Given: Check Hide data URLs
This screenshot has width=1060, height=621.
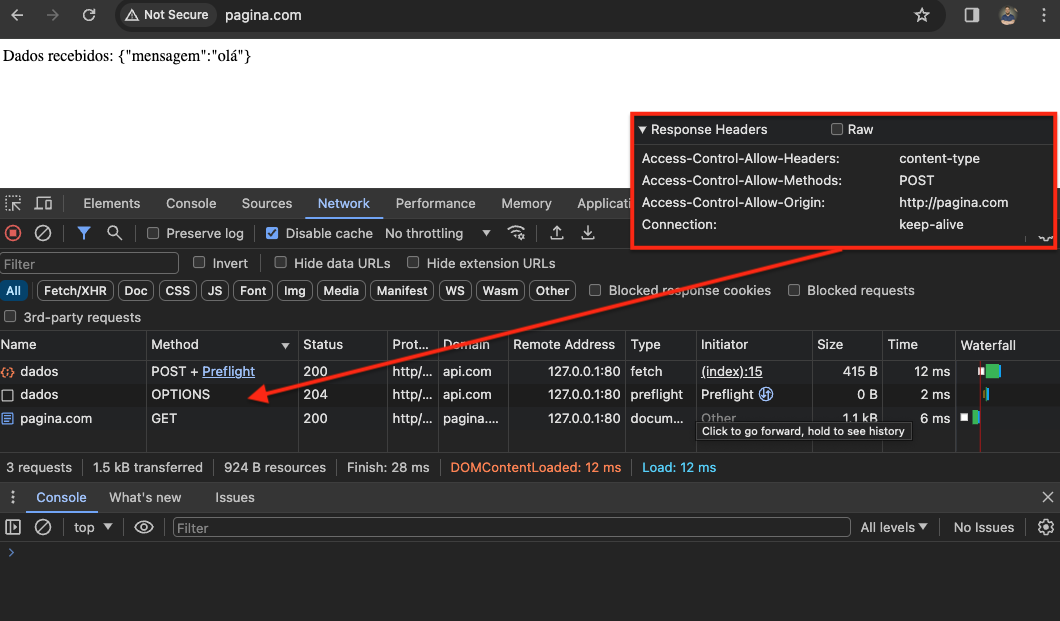Looking at the screenshot, I should 281,263.
